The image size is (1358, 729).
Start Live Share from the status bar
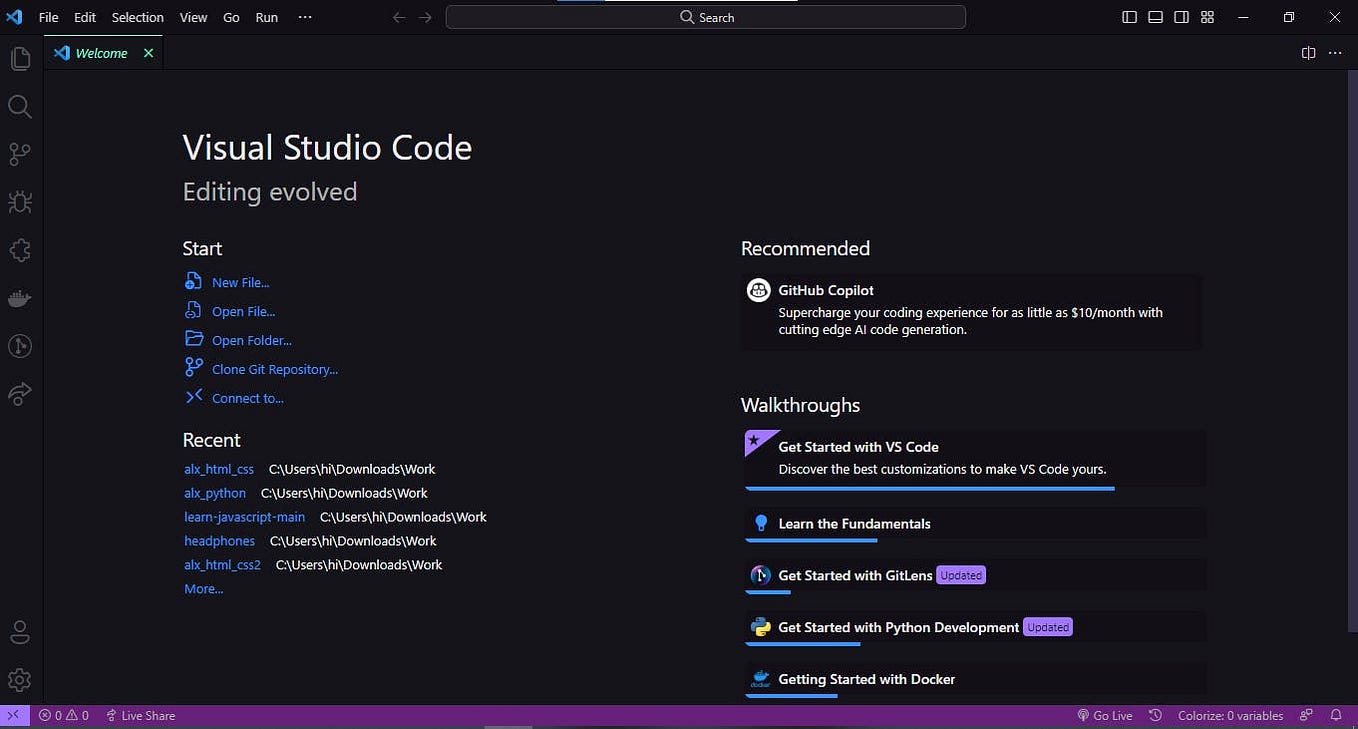click(x=140, y=715)
